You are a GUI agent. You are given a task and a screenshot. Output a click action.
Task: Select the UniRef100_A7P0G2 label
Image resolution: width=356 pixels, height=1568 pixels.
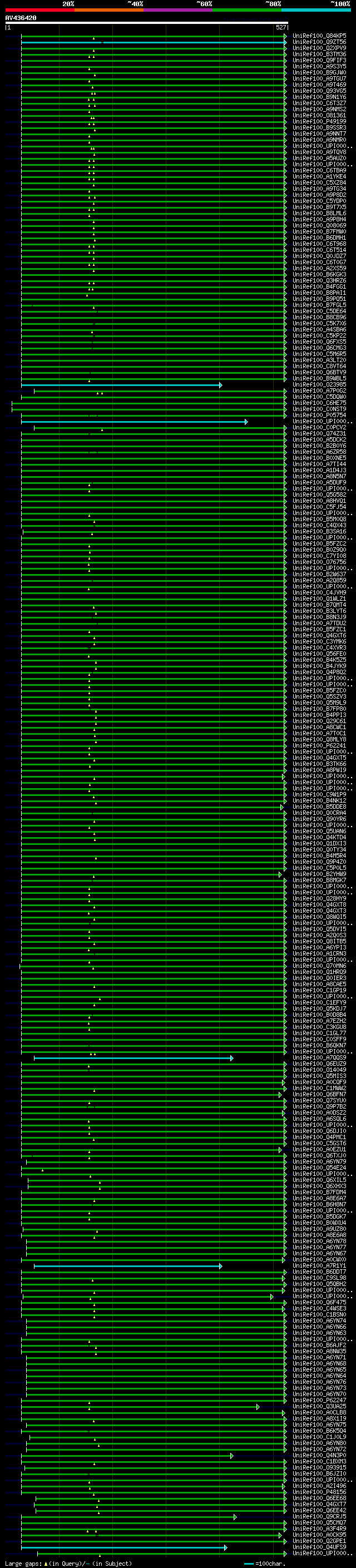point(319,391)
